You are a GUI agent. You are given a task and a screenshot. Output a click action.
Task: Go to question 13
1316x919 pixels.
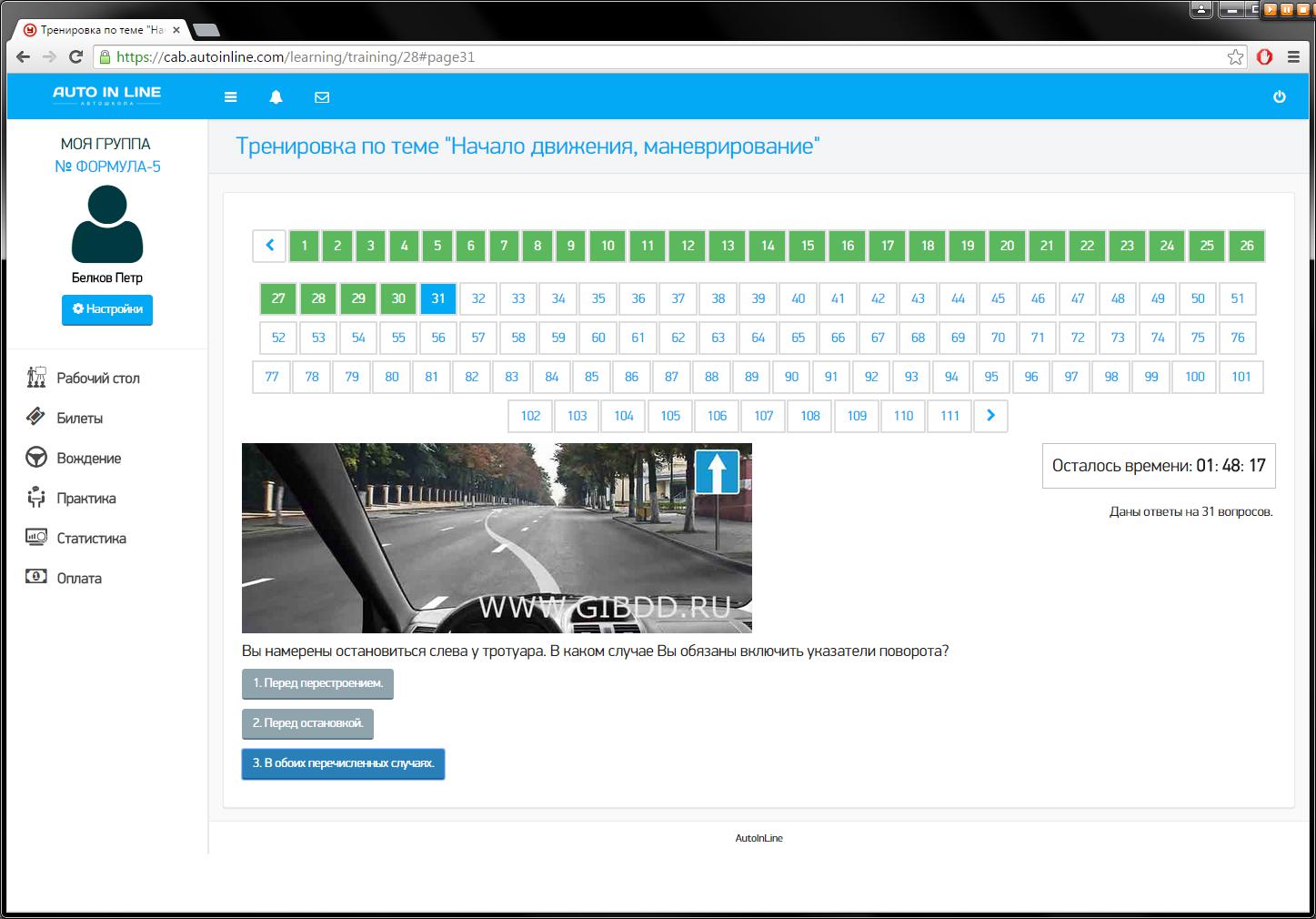tap(728, 246)
